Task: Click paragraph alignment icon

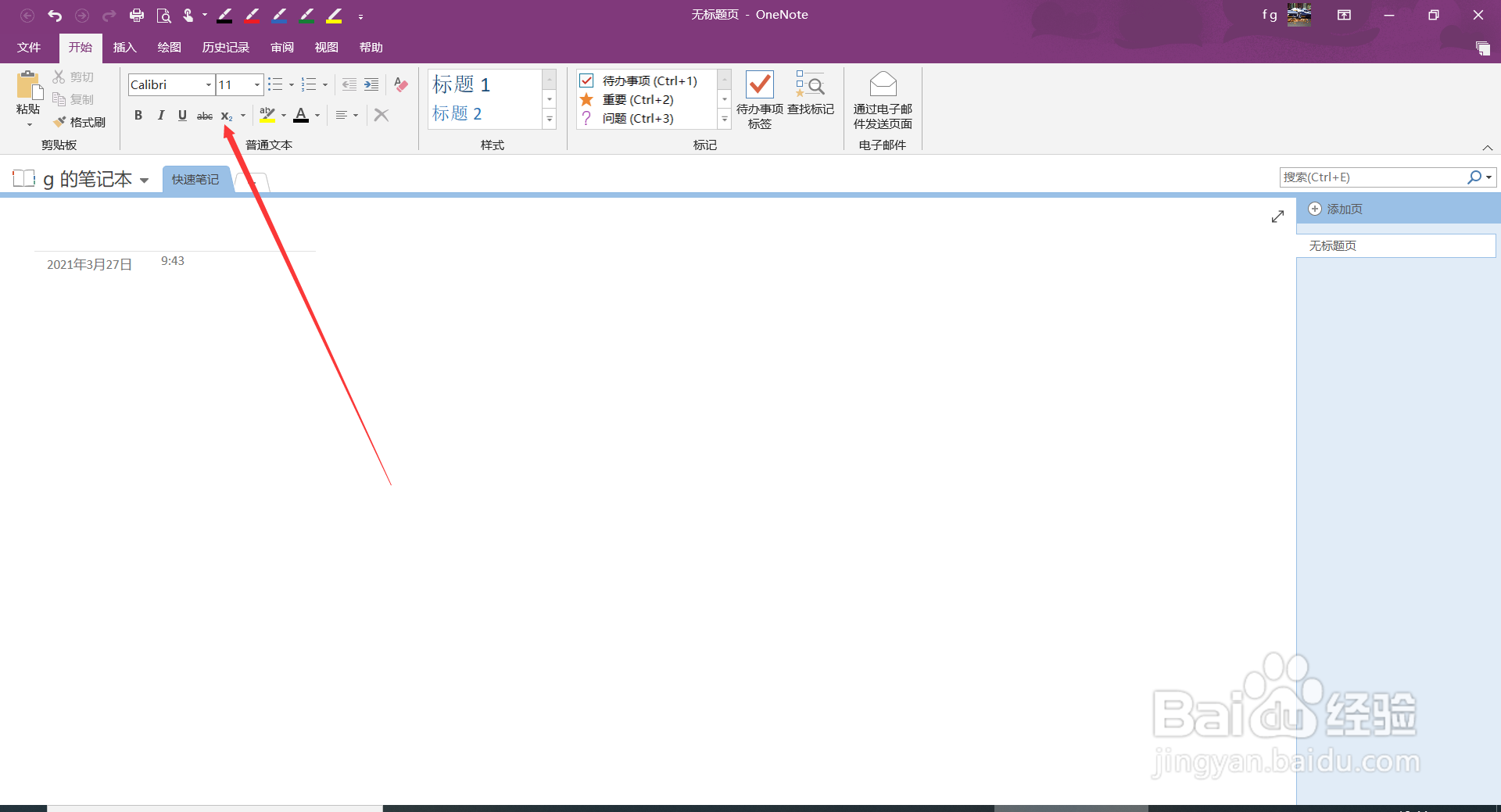Action: click(342, 115)
